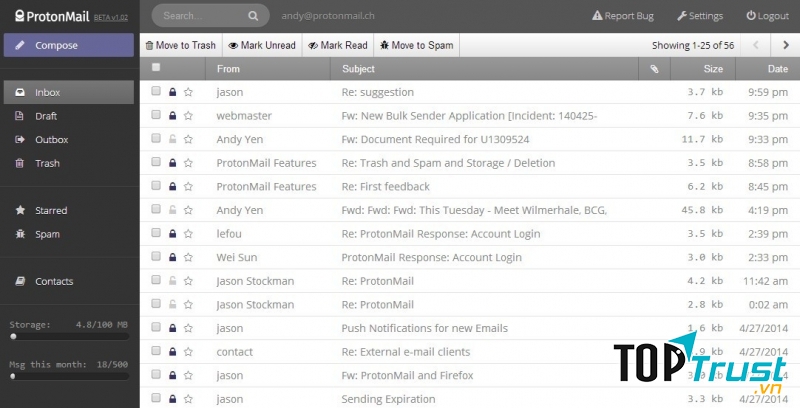
Task: Select checkbox for 'Document Required for U1309524'
Action: [156, 138]
